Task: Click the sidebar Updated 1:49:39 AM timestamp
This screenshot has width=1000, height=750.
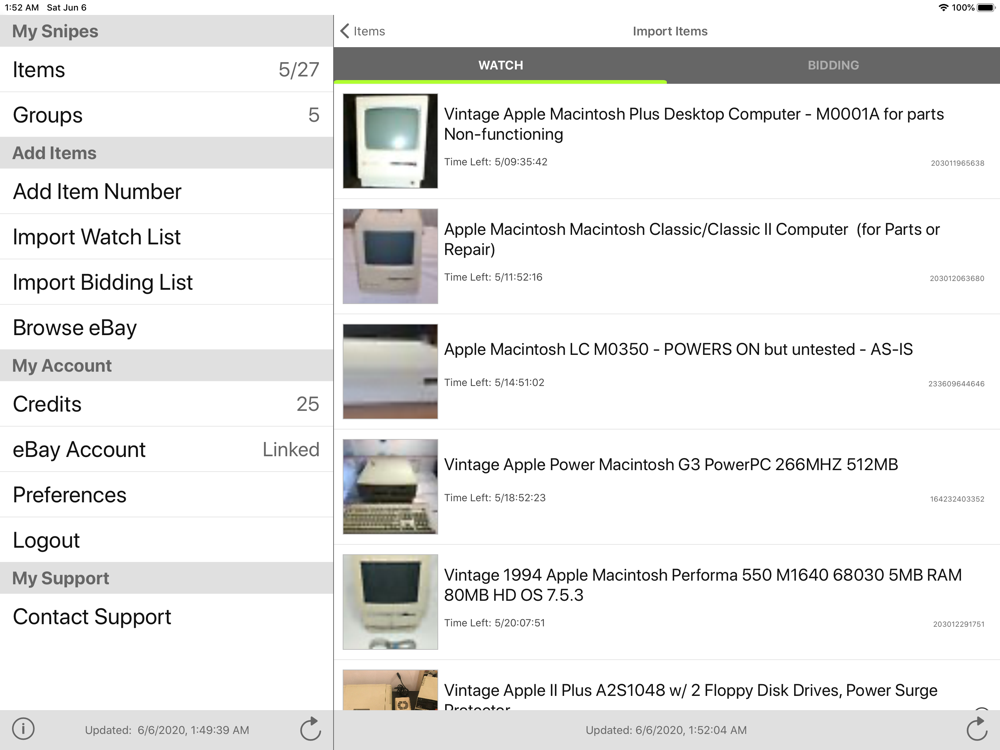Action: pyautogui.click(x=167, y=730)
